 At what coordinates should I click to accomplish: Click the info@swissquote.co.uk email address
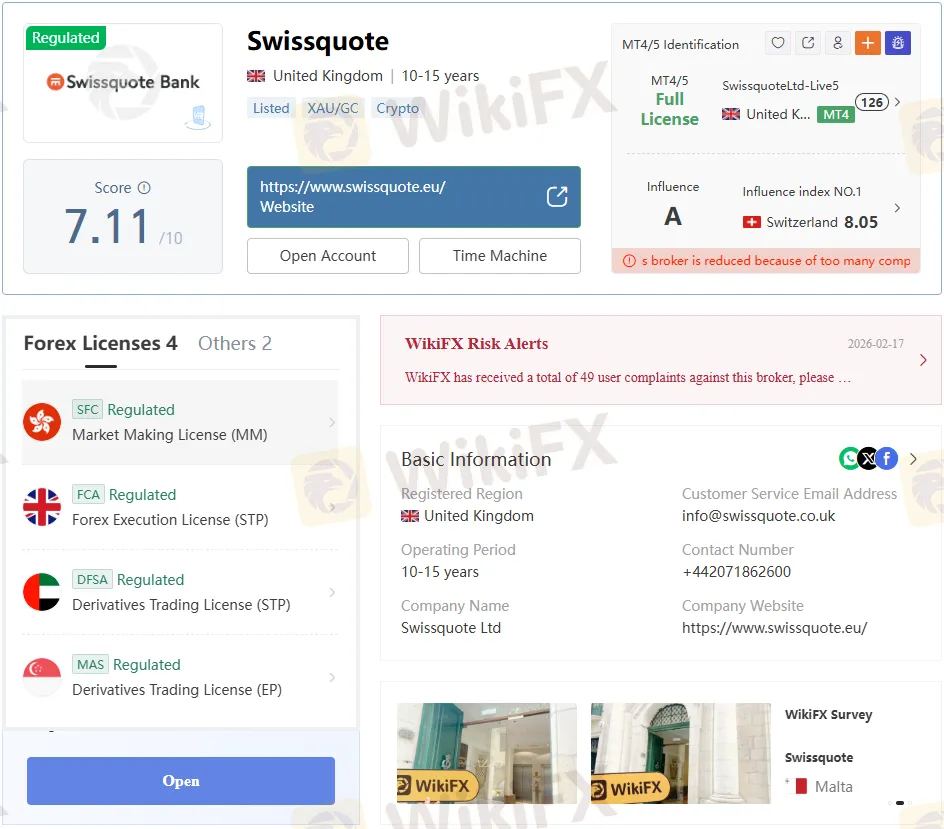[759, 516]
